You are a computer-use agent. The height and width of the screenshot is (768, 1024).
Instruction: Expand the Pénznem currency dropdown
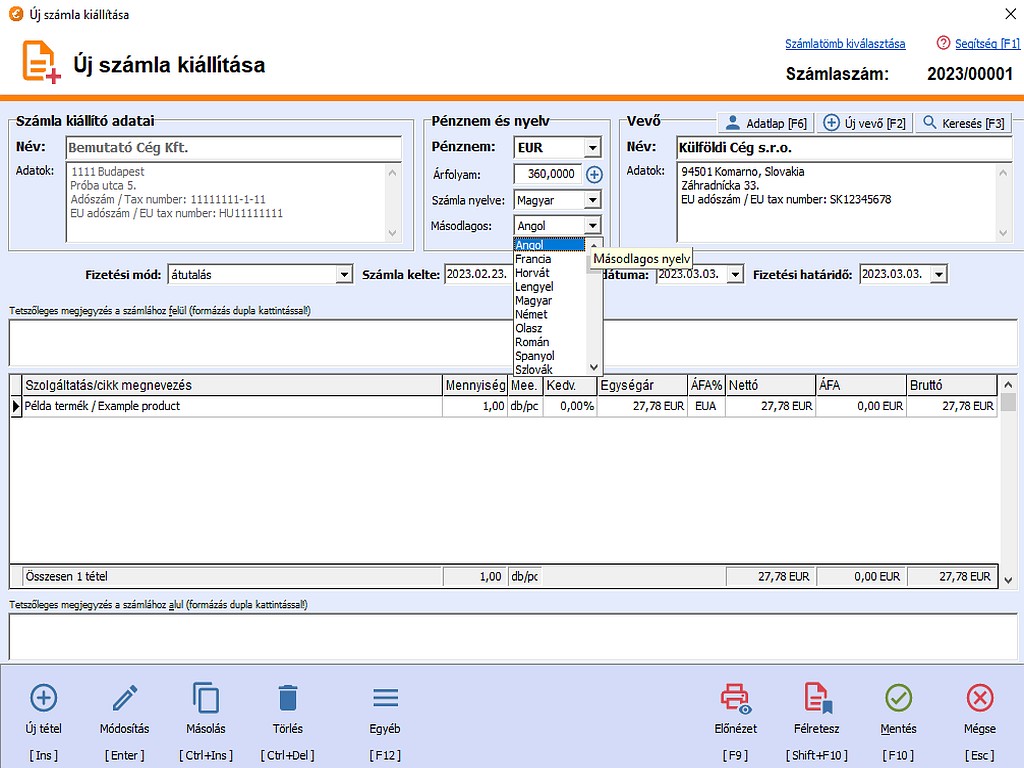click(x=592, y=148)
